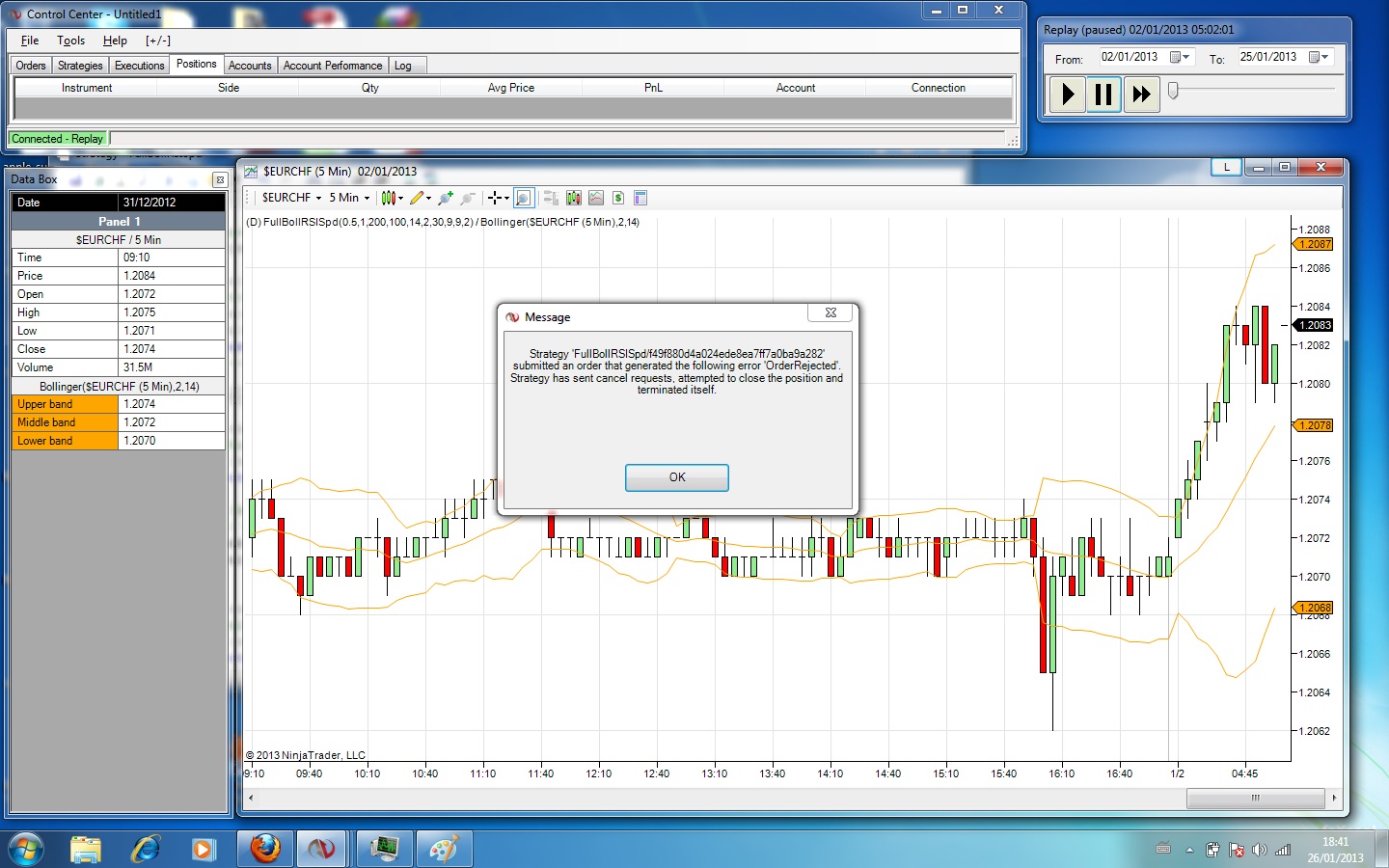This screenshot has height=868, width=1389.
Task: Open the Help menu in Control Center
Action: coord(115,41)
